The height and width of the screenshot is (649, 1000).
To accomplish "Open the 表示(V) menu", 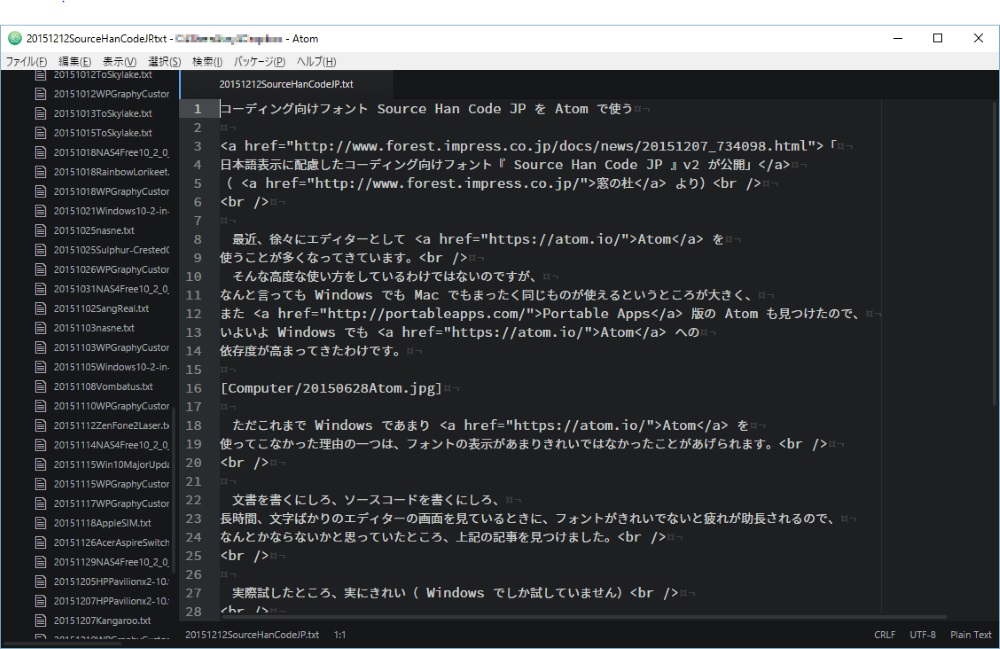I will (x=119, y=61).
